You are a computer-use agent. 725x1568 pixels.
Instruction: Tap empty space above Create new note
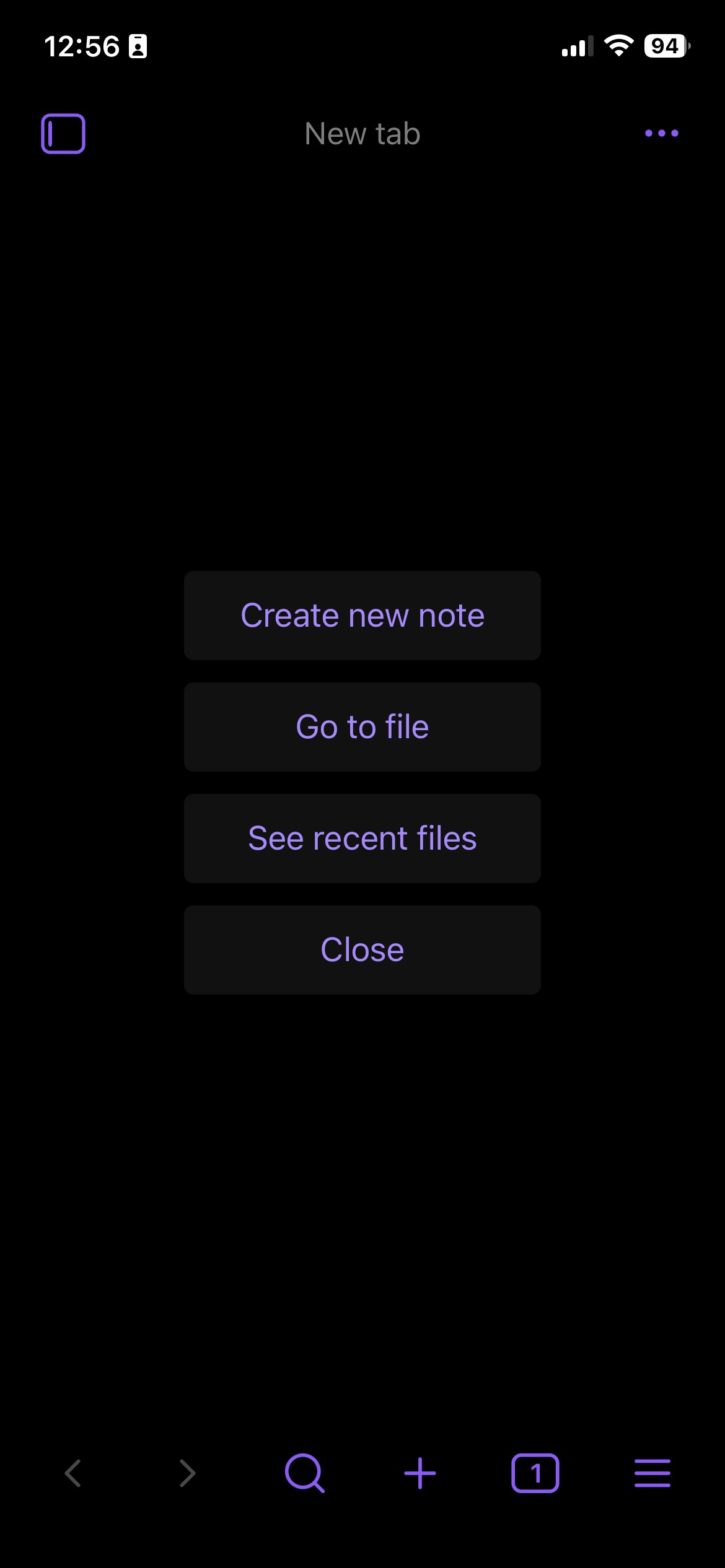[362, 372]
